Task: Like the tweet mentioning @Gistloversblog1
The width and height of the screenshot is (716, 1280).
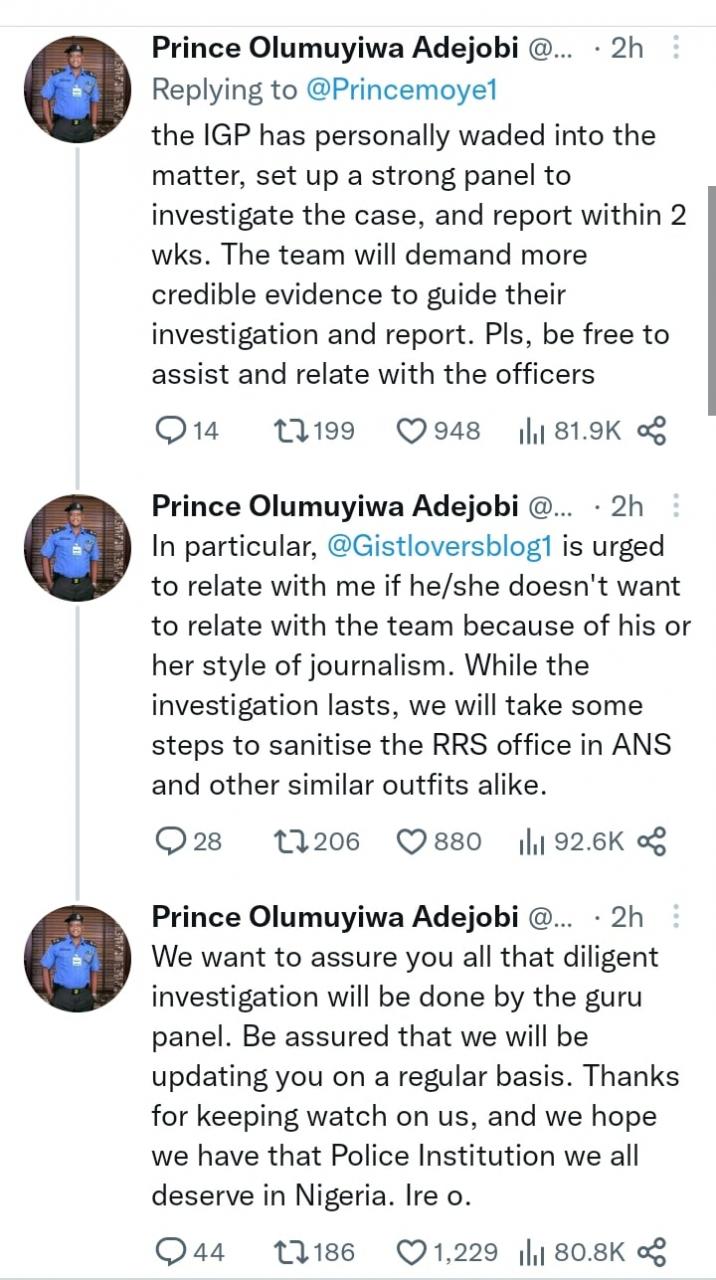Action: [x=411, y=841]
